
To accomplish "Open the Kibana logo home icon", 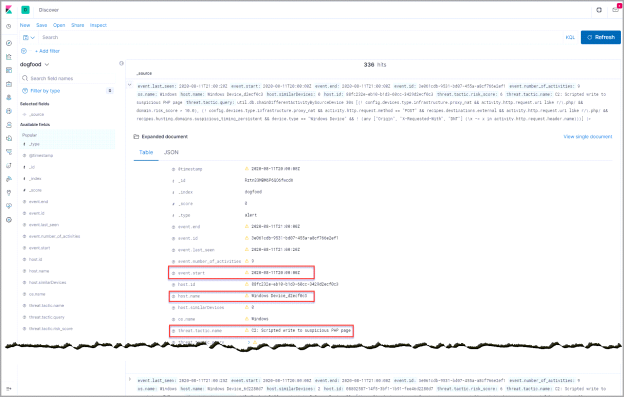I will click(9, 10).
